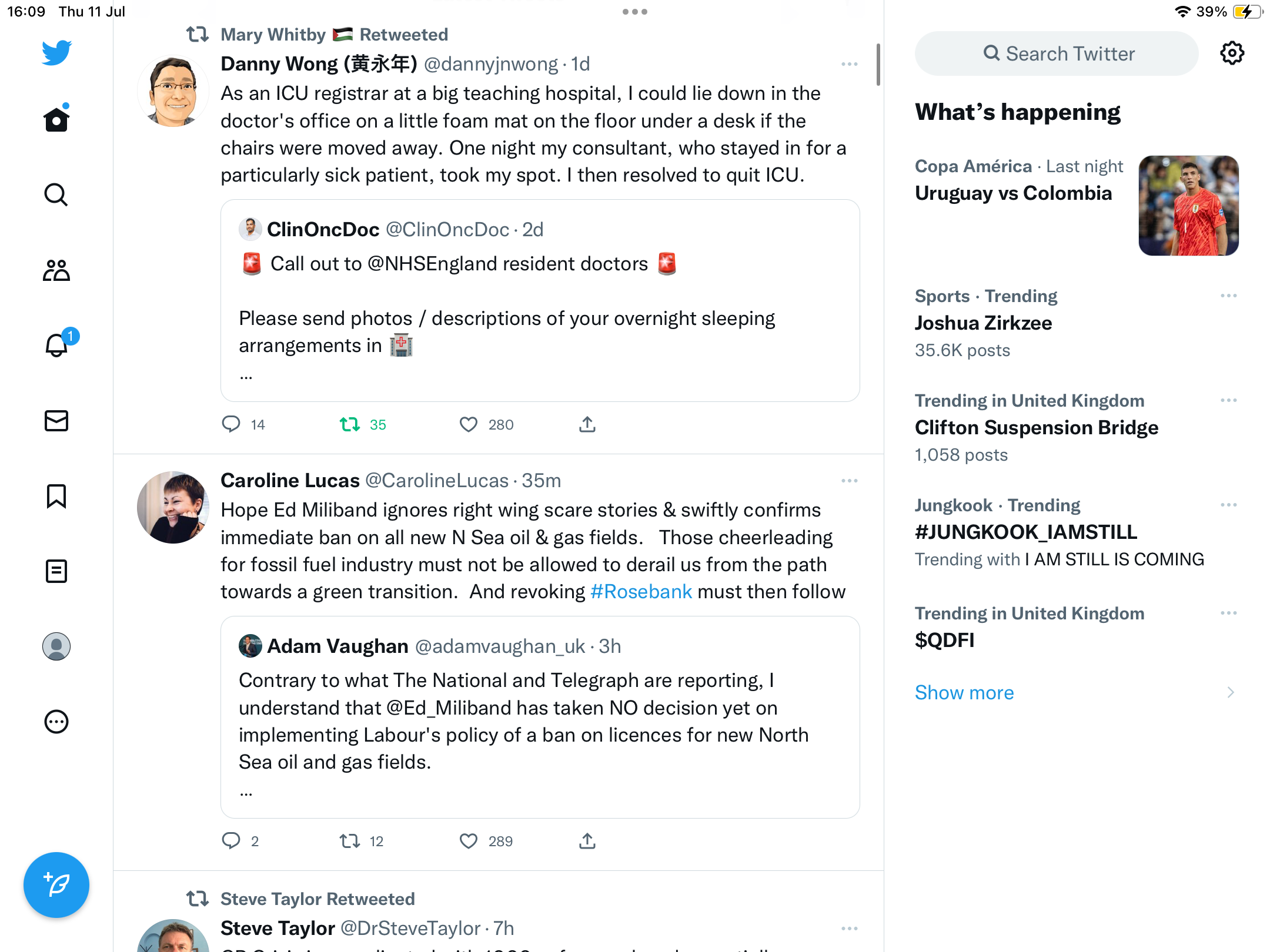Open Clifton Suspension Bridge trend

click(x=1036, y=428)
